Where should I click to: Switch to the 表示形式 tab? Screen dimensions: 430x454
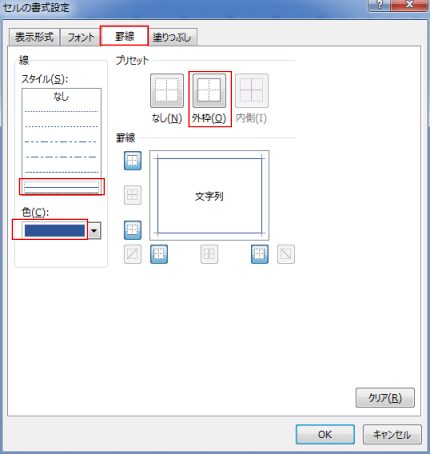pos(34,37)
